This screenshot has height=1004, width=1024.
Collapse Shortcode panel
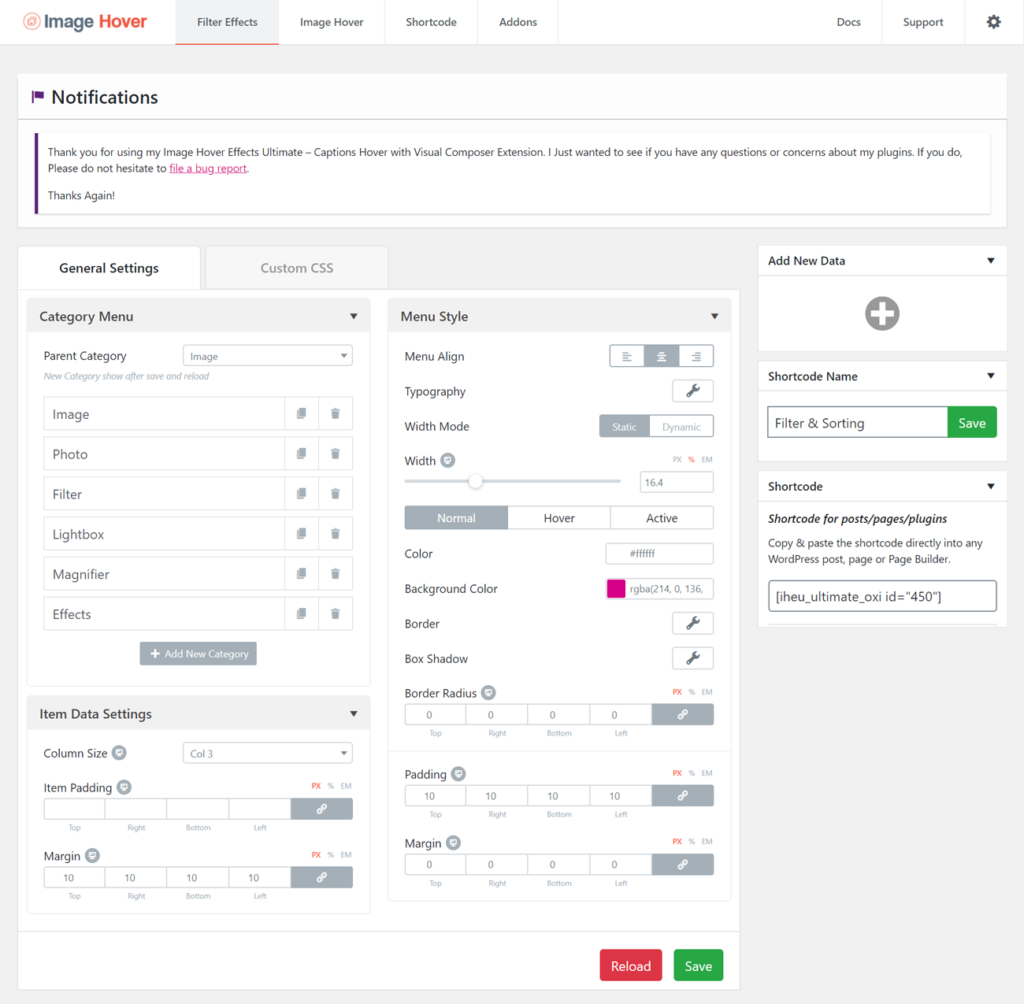[991, 486]
